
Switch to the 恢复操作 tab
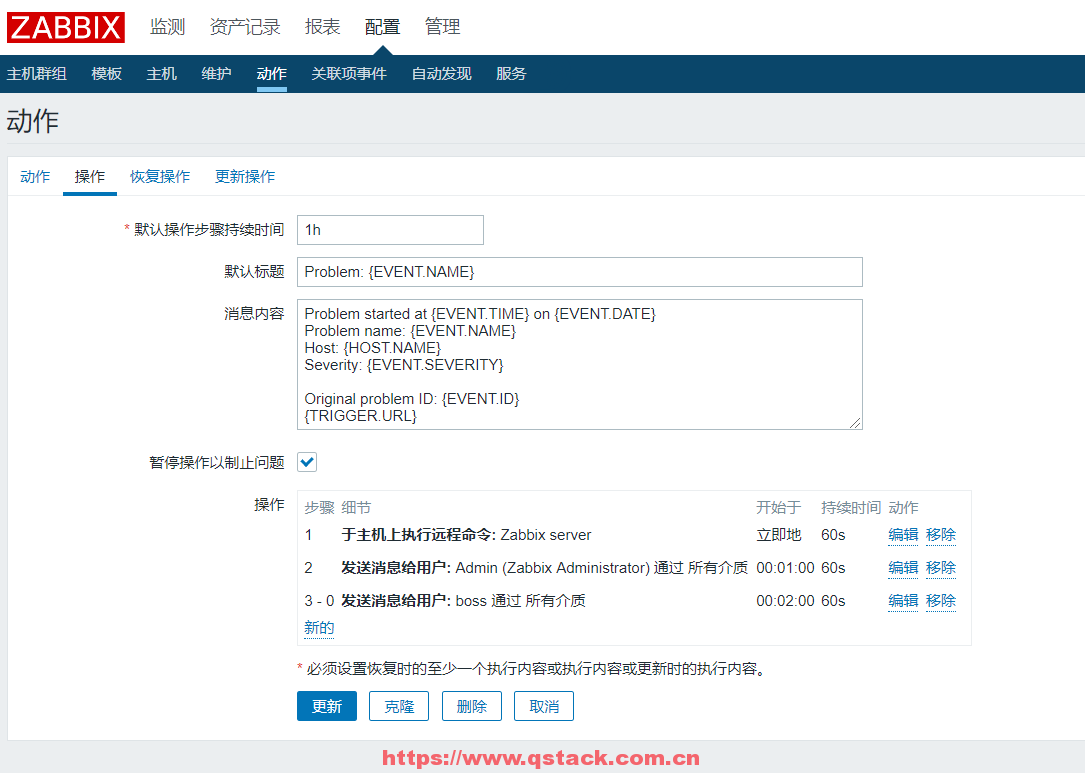(160, 176)
